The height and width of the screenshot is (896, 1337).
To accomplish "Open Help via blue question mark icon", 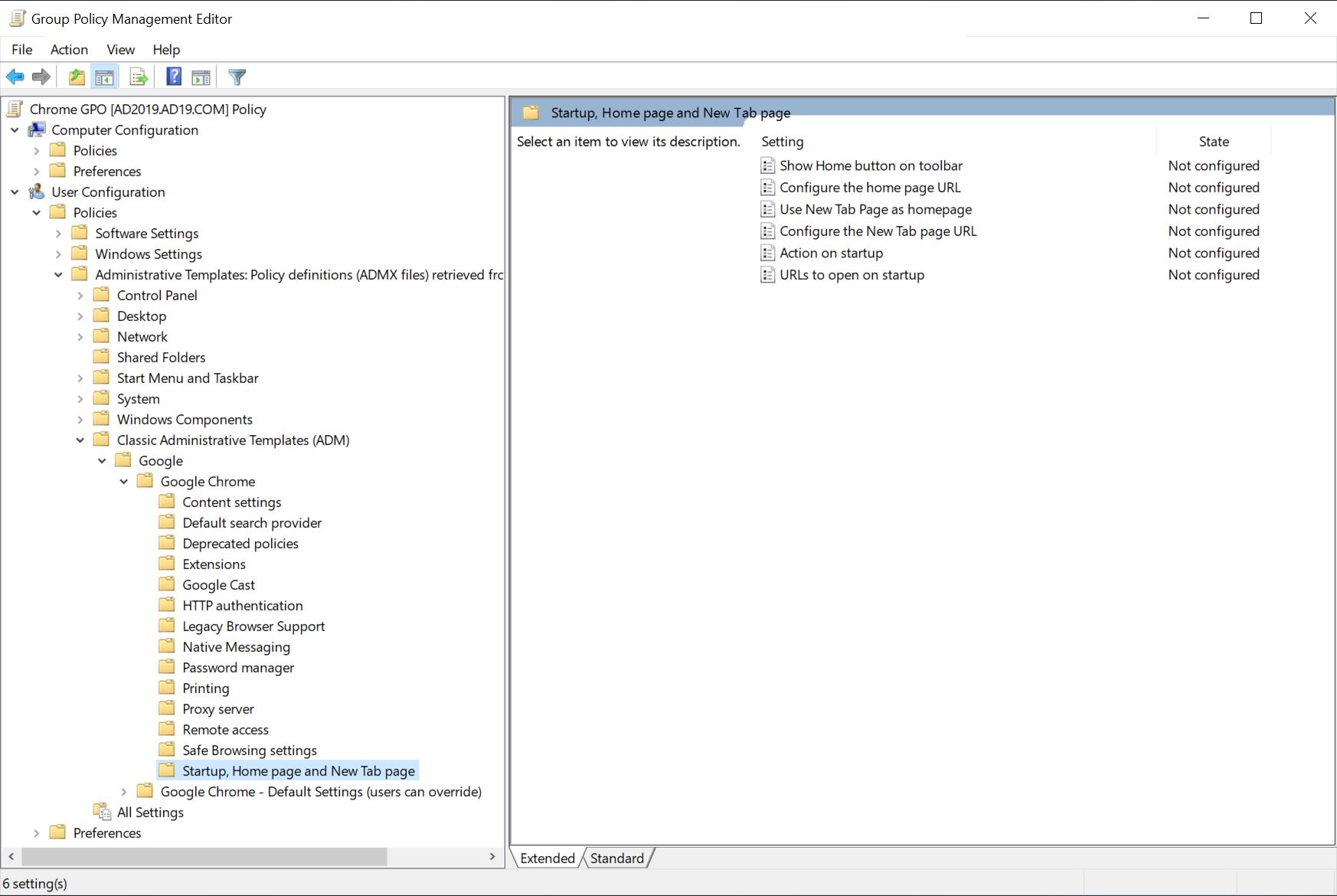I will click(x=174, y=77).
